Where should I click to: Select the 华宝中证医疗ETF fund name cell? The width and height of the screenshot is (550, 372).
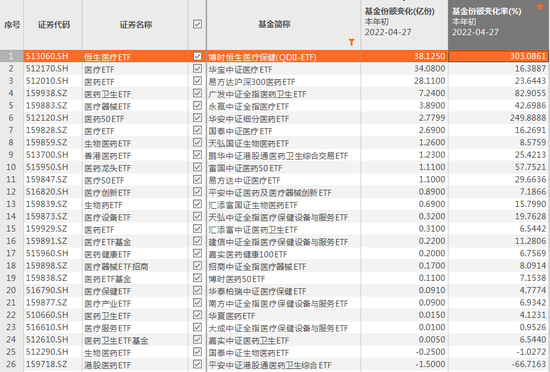[283, 69]
